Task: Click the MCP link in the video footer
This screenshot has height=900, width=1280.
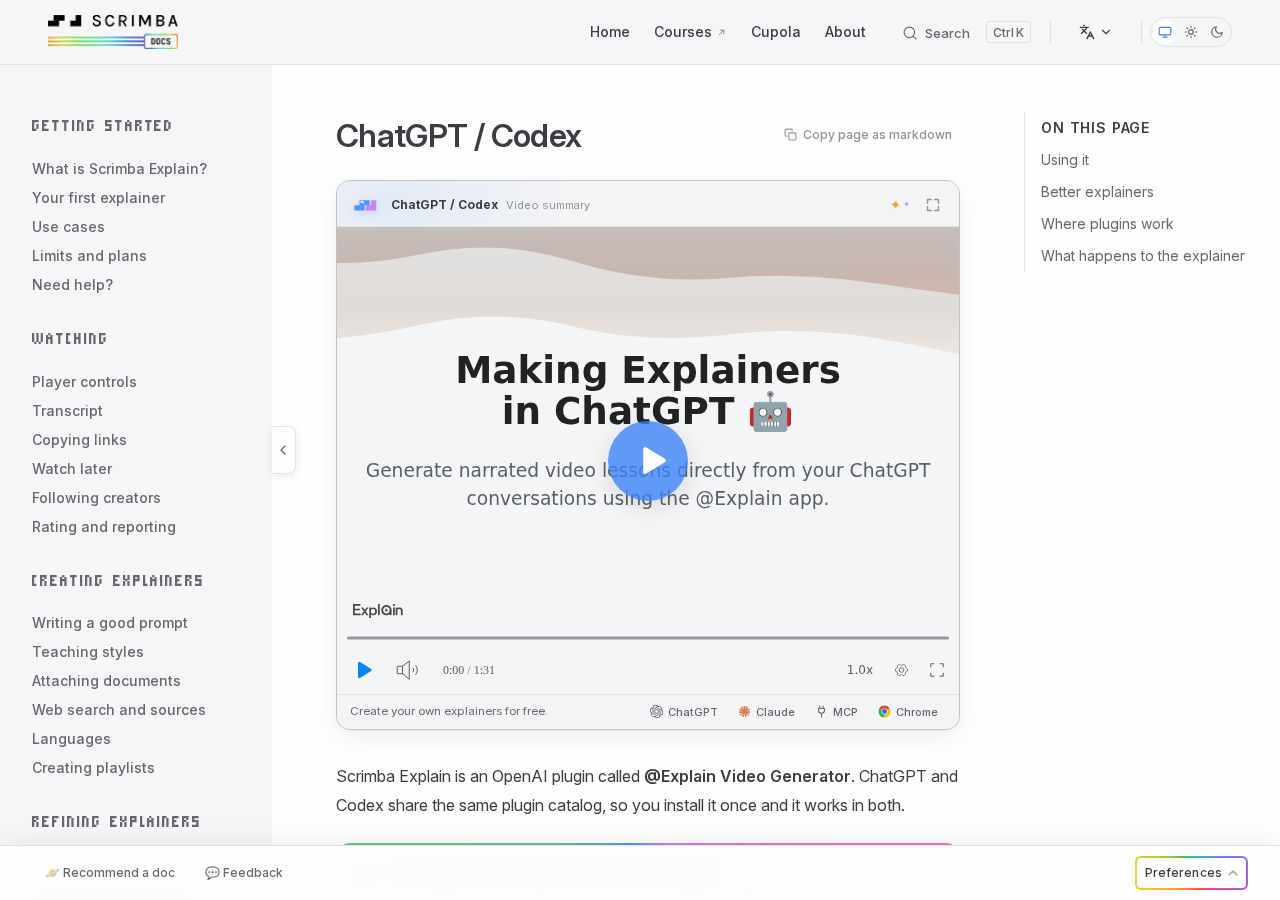Action: pyautogui.click(x=837, y=712)
